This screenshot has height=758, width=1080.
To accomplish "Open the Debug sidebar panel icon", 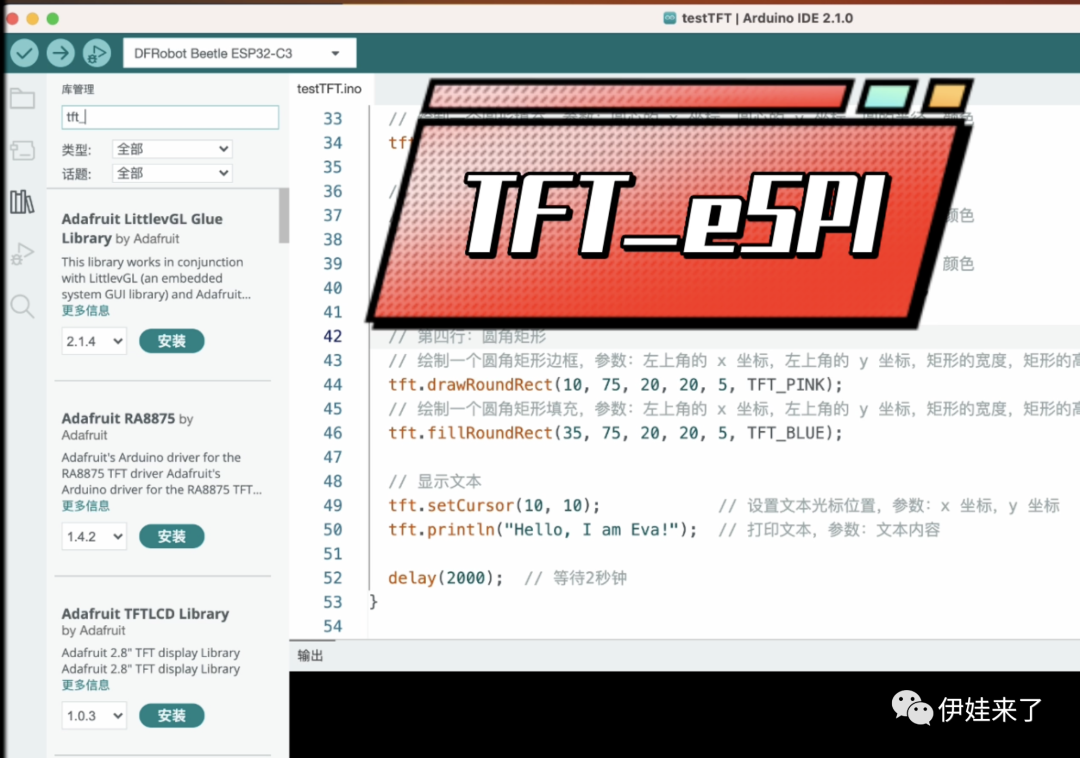I will point(22,254).
